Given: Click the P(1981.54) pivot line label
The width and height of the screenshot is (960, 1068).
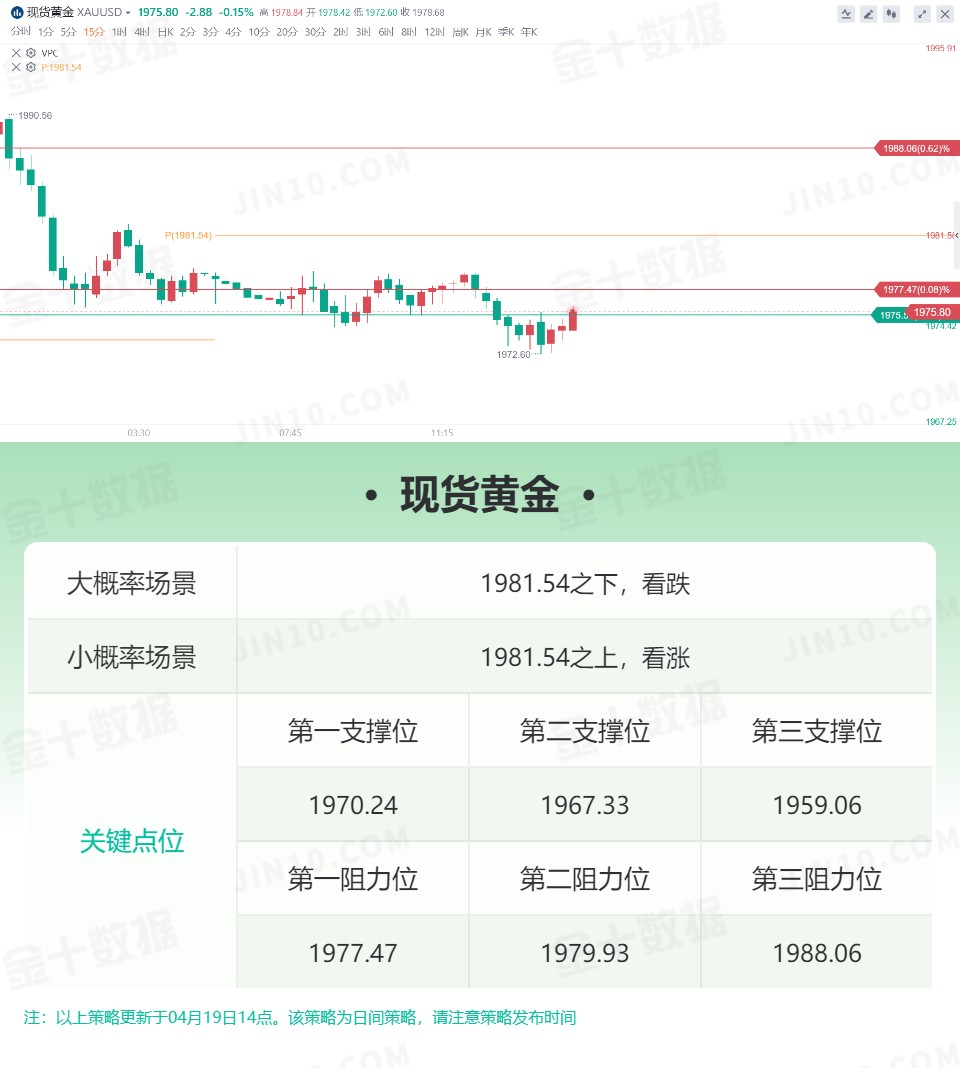Looking at the screenshot, I should [x=188, y=235].
